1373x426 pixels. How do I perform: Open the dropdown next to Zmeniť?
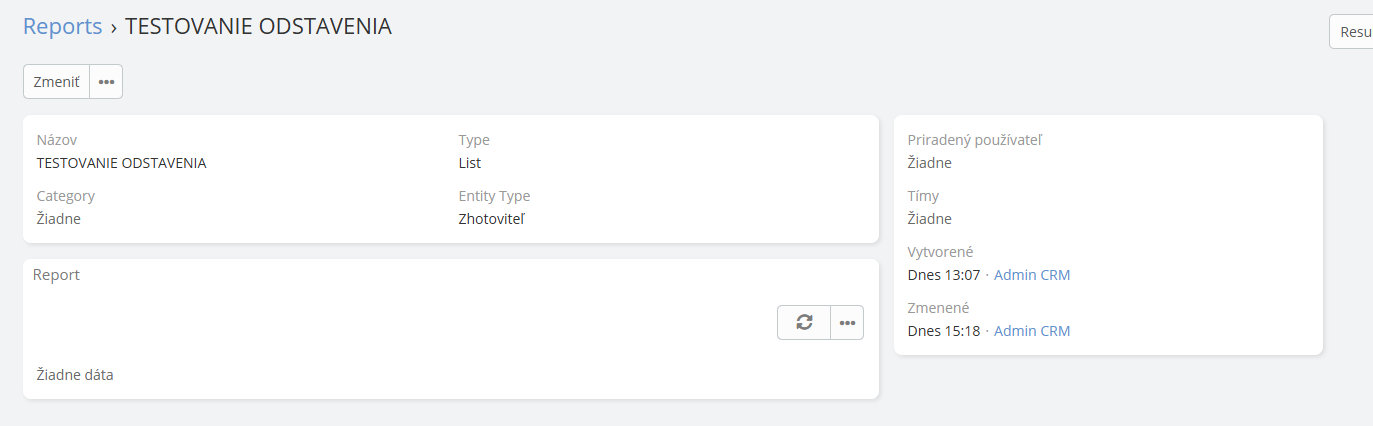tap(106, 82)
